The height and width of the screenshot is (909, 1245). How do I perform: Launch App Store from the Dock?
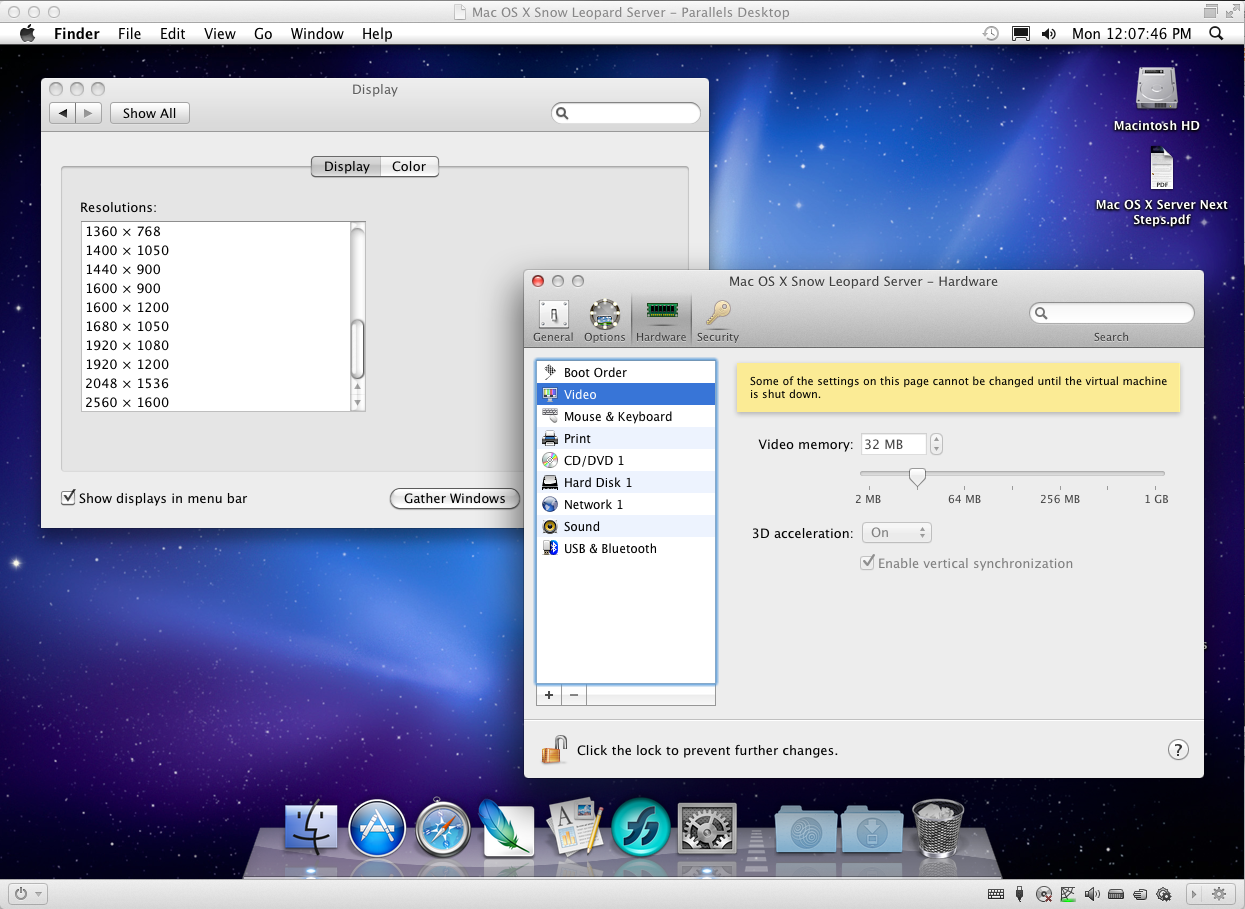click(377, 828)
